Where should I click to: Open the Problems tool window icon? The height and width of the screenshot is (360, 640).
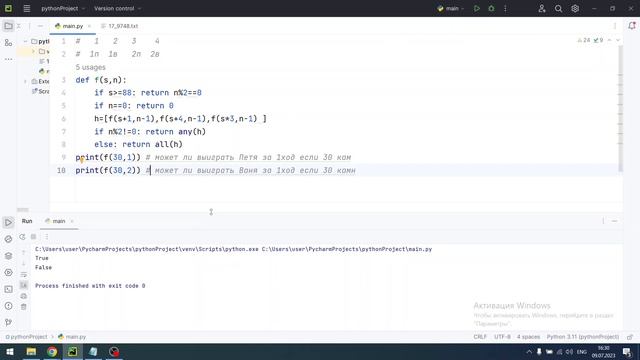tap(8, 306)
